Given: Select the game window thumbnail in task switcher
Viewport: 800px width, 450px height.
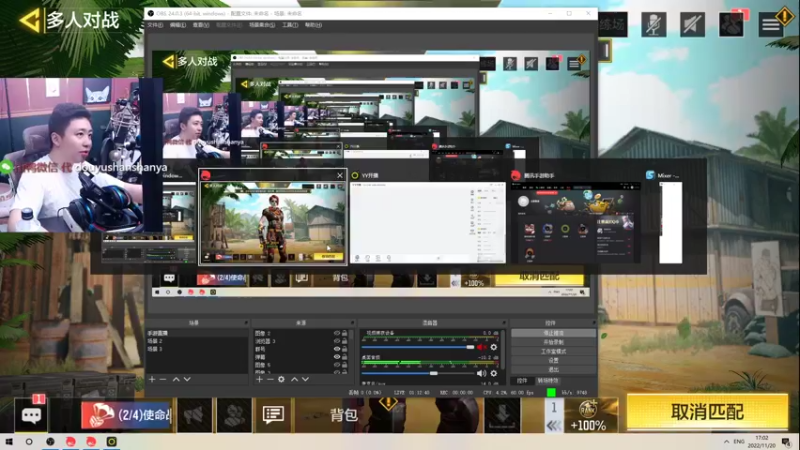Looking at the screenshot, I should tap(273, 222).
